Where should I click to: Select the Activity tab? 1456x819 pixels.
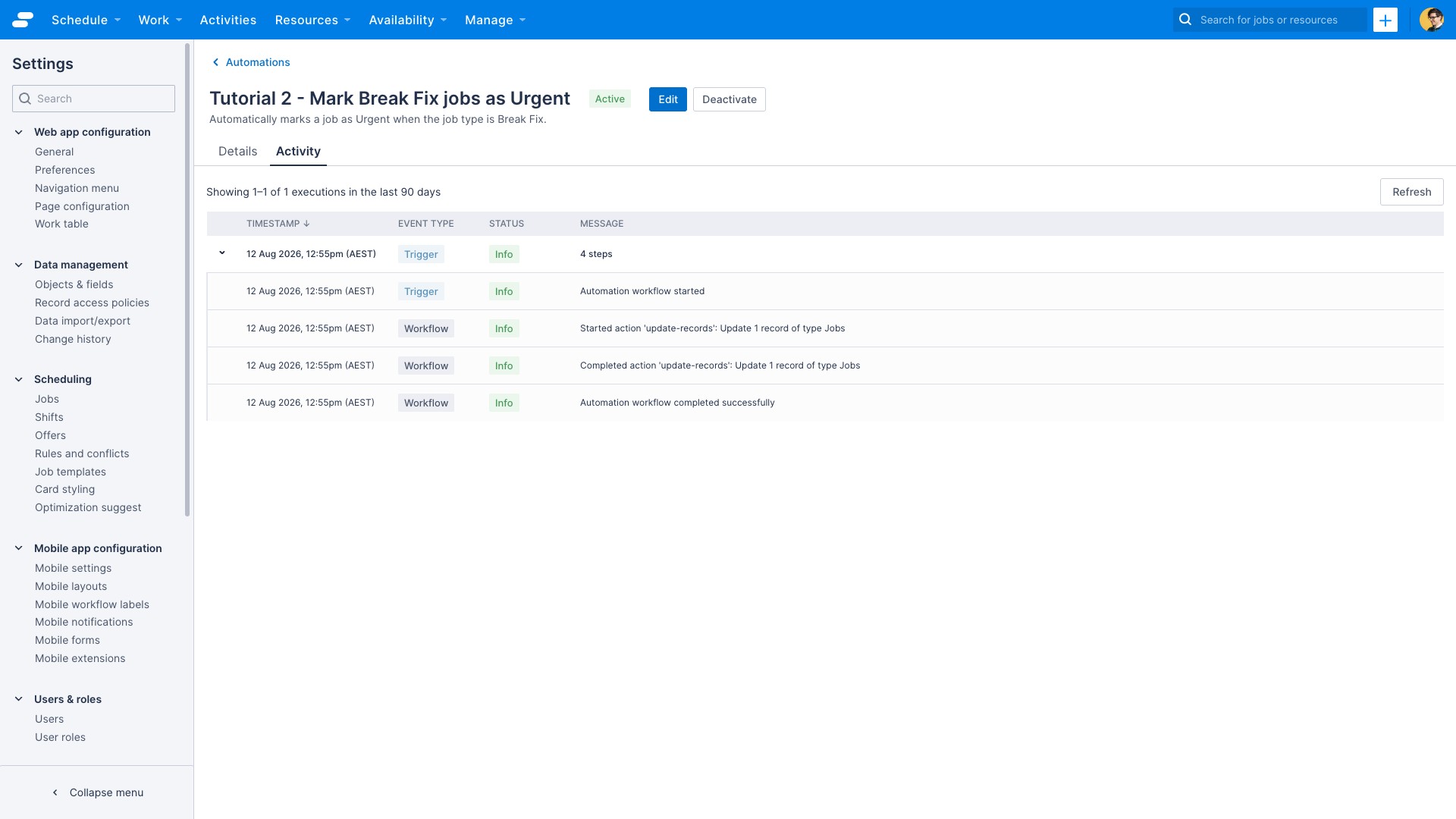click(298, 151)
